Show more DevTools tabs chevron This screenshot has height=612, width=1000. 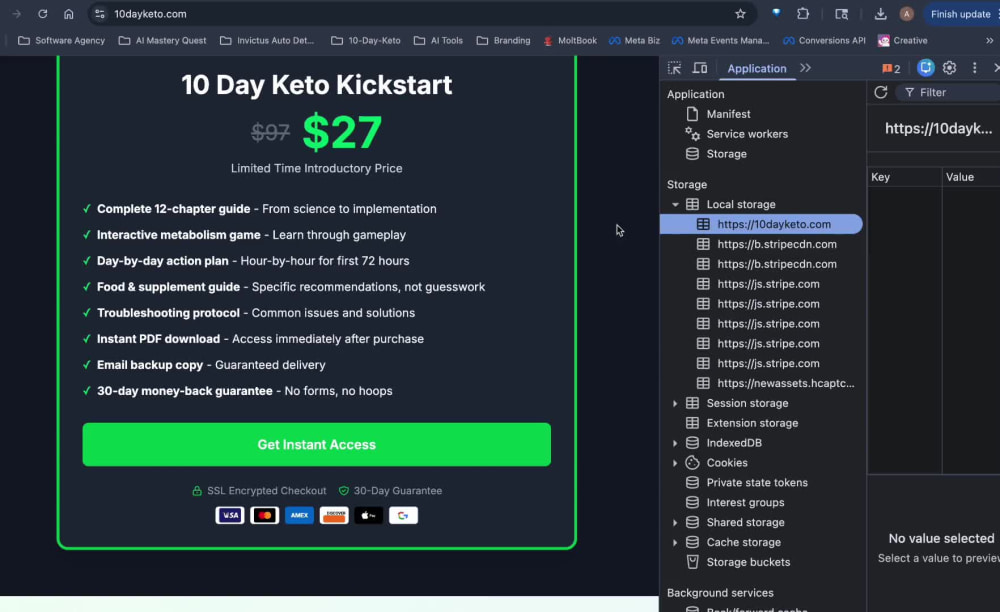click(x=805, y=68)
